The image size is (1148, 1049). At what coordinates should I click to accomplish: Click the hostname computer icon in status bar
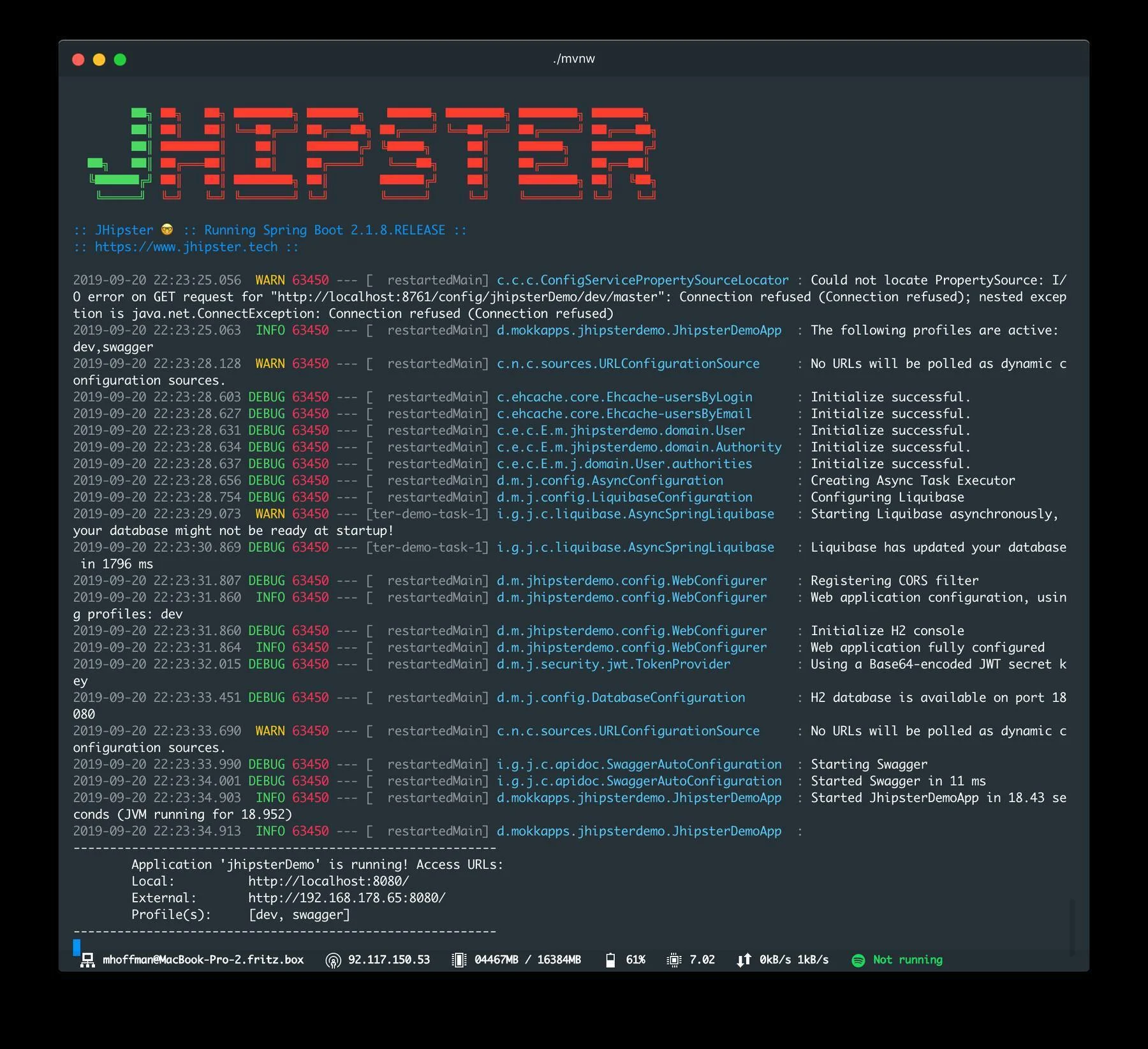(87, 960)
